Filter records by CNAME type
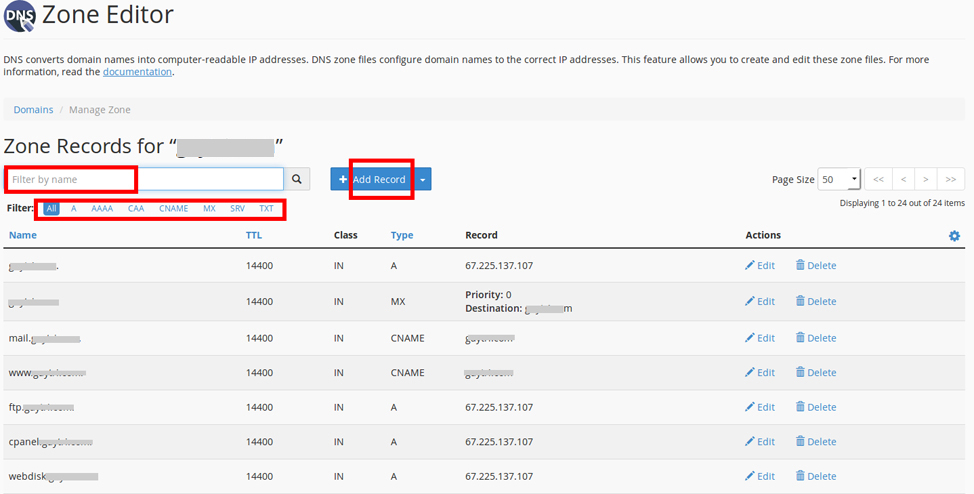Screen dimensions: 974x494 click(173, 209)
